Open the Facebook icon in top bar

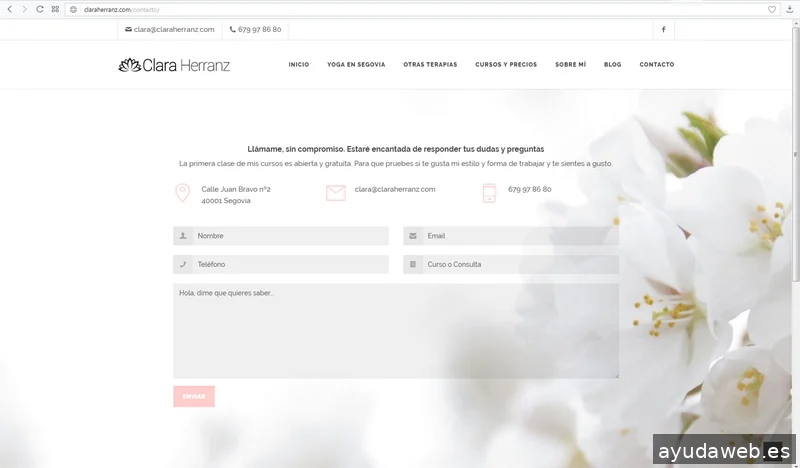tap(663, 30)
